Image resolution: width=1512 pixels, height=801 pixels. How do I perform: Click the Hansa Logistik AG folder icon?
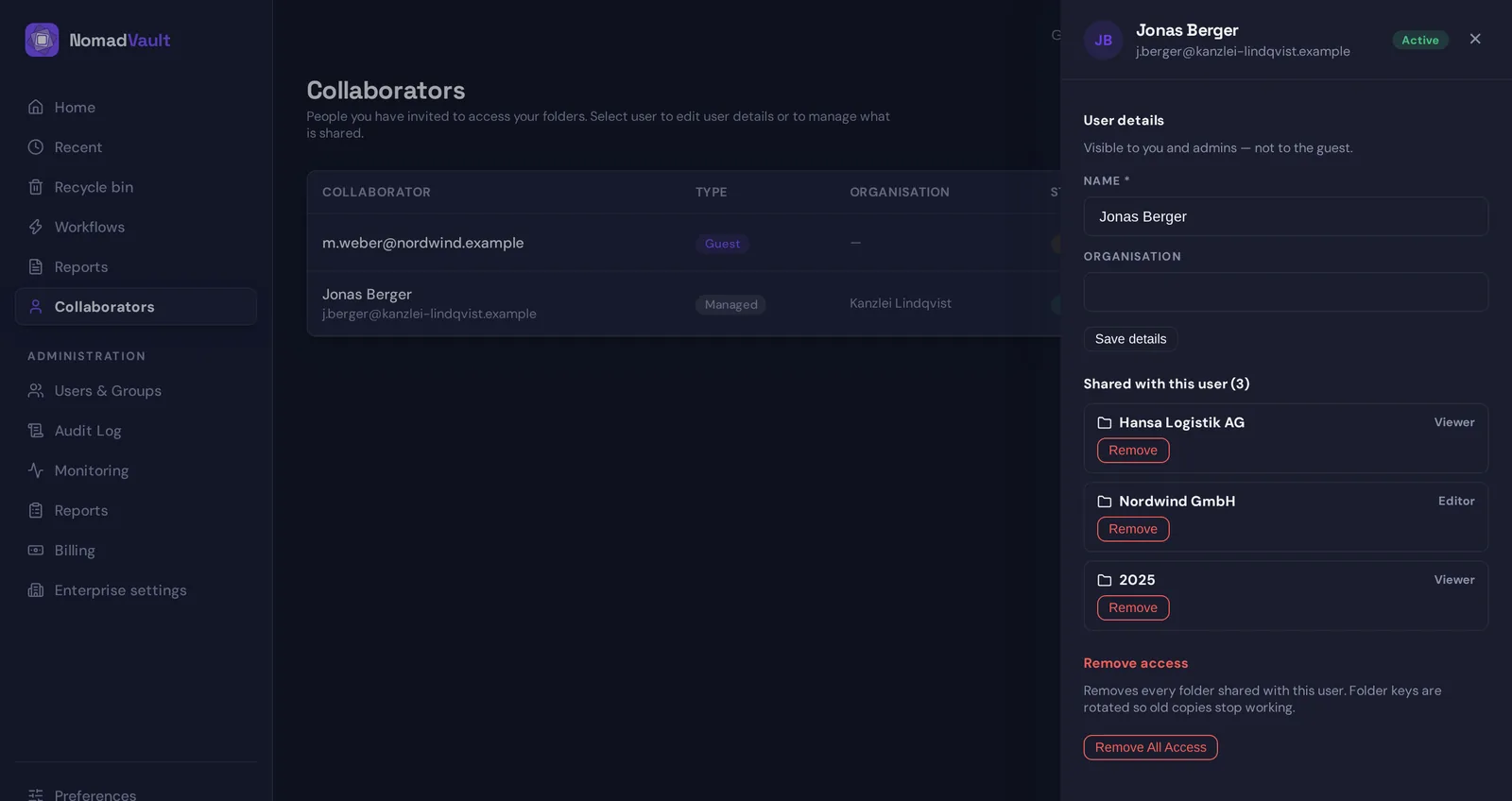pyautogui.click(x=1104, y=422)
